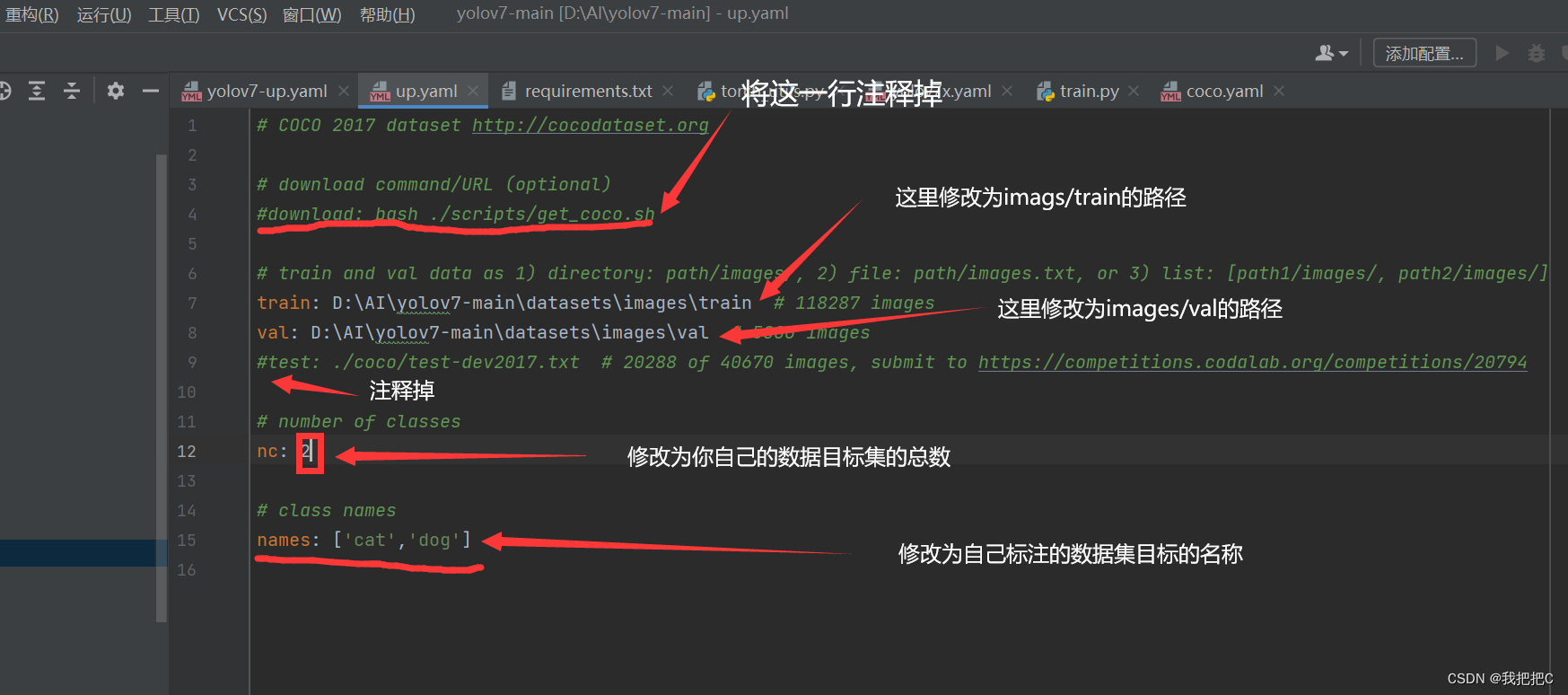Click the locate target icon in project panel
The width and height of the screenshot is (1568, 695).
point(4,90)
